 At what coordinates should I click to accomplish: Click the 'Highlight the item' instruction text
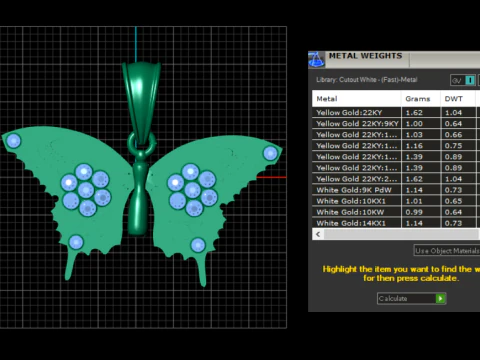[x=401, y=273]
